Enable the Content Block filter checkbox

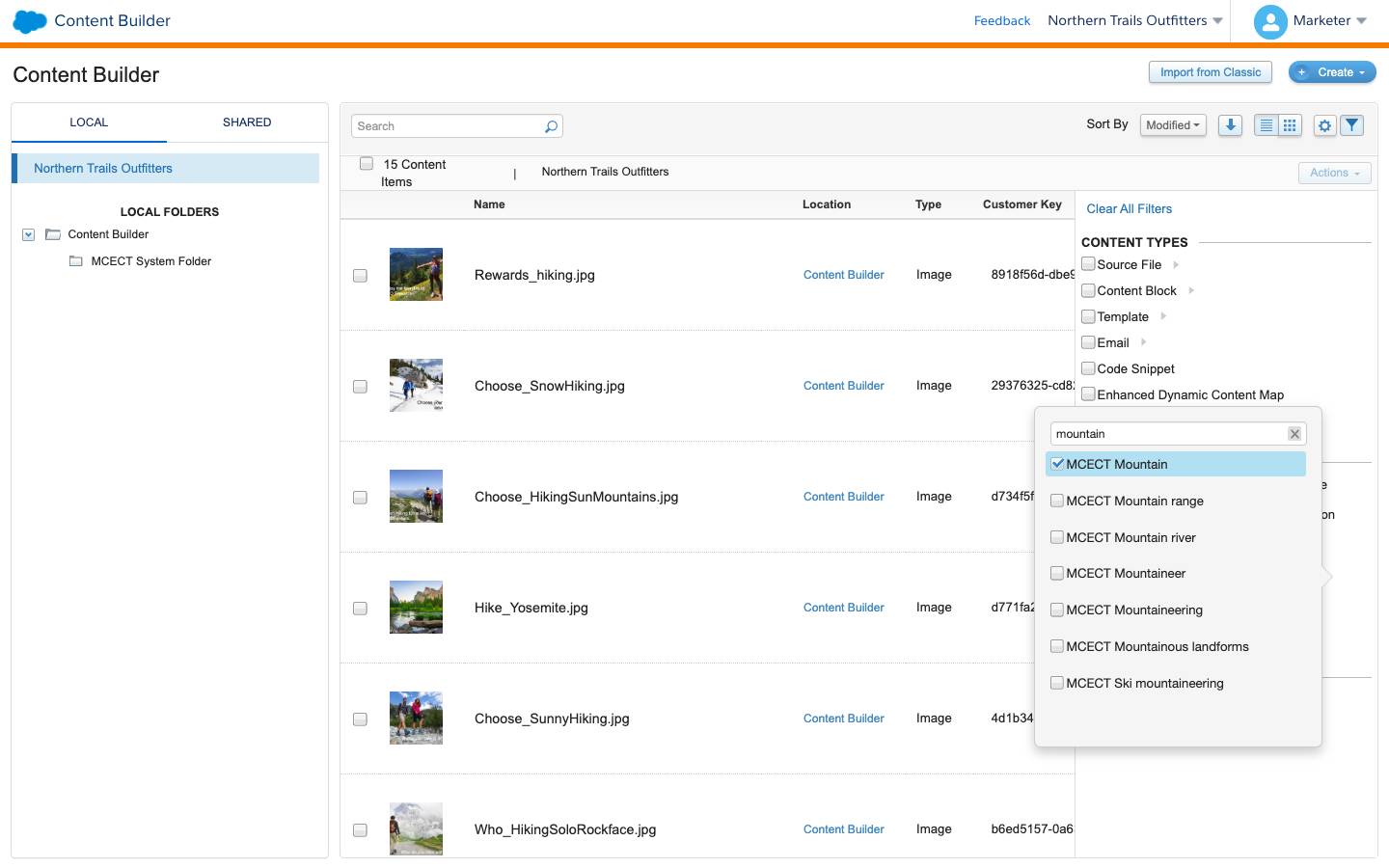[x=1088, y=290]
